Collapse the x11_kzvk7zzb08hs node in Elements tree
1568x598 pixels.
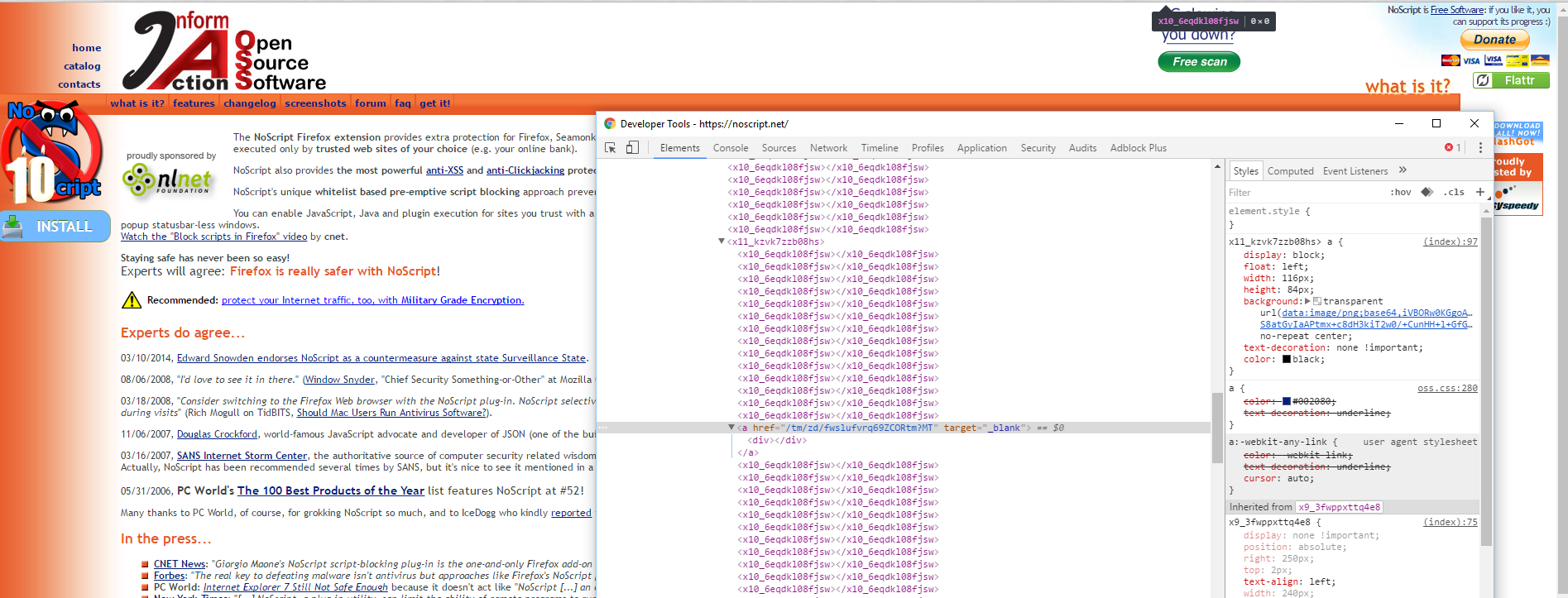click(x=722, y=242)
